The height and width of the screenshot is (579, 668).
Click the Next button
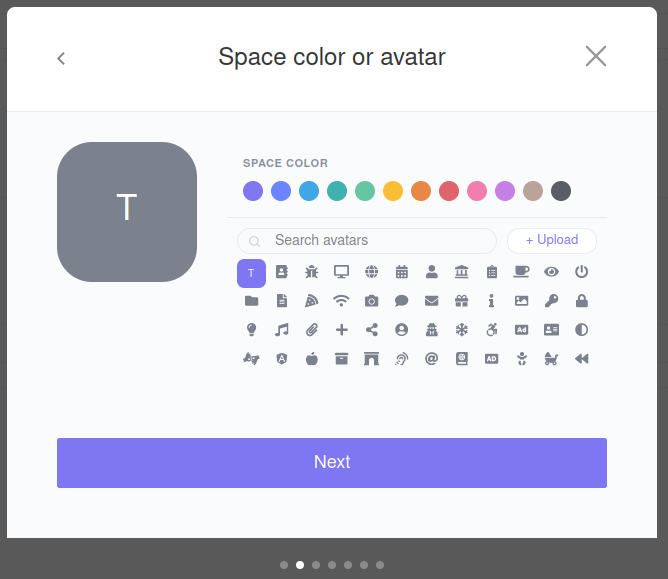(332, 463)
